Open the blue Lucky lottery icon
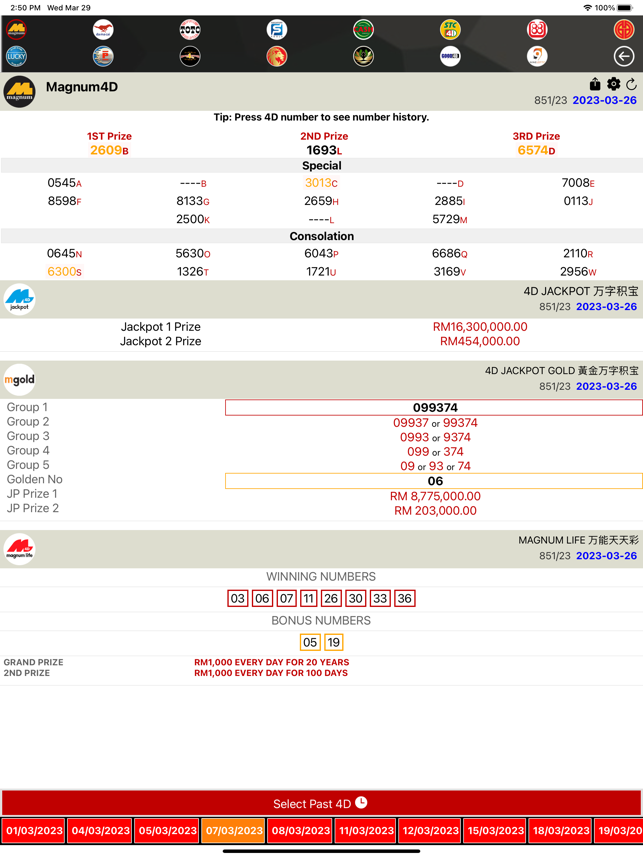643x858 pixels. click(16, 56)
